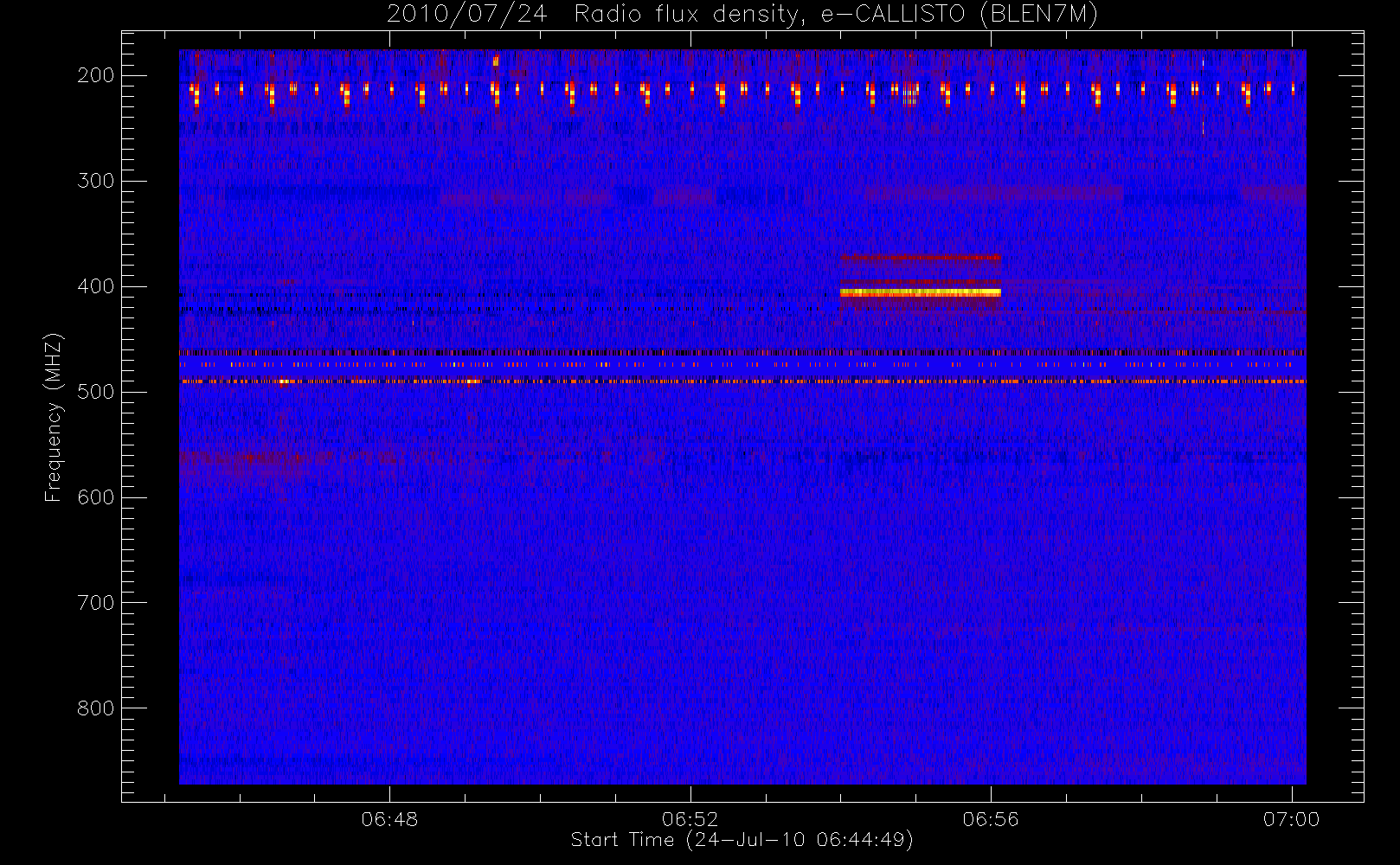Click the 06:56 time tick label
The width and height of the screenshot is (1400, 865).
point(991,819)
